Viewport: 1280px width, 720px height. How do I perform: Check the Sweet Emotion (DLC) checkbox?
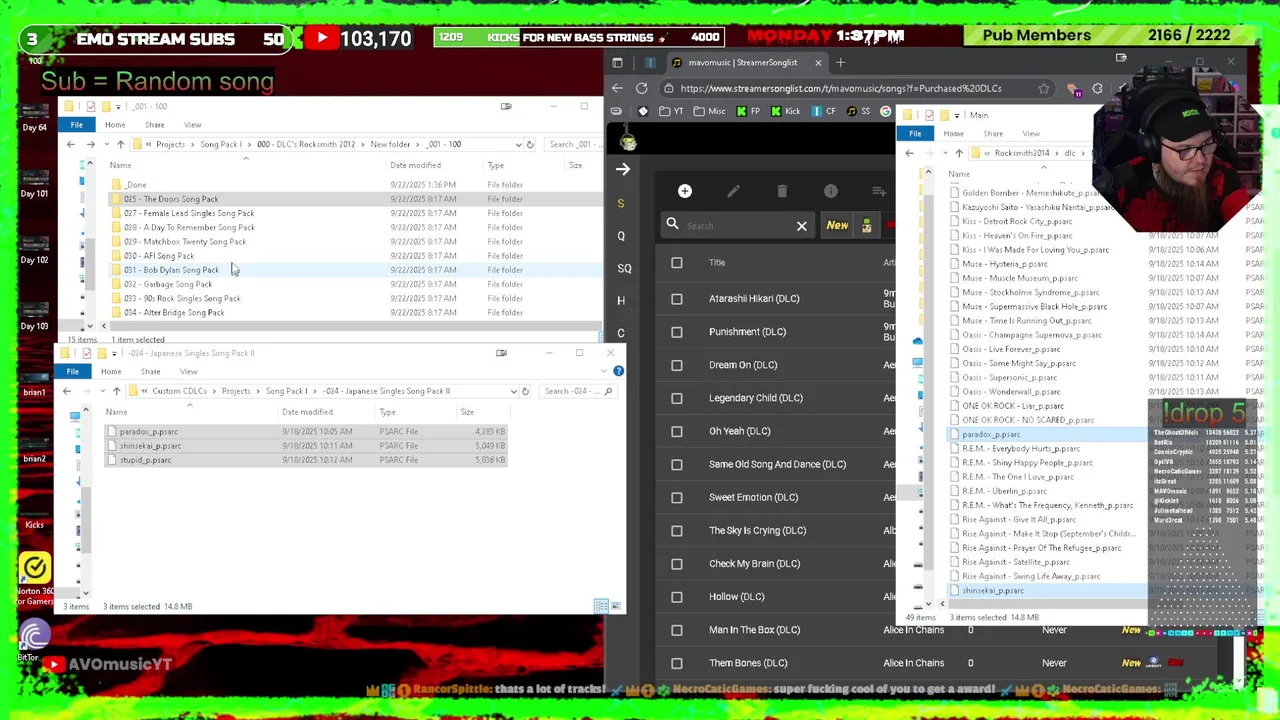tap(677, 497)
